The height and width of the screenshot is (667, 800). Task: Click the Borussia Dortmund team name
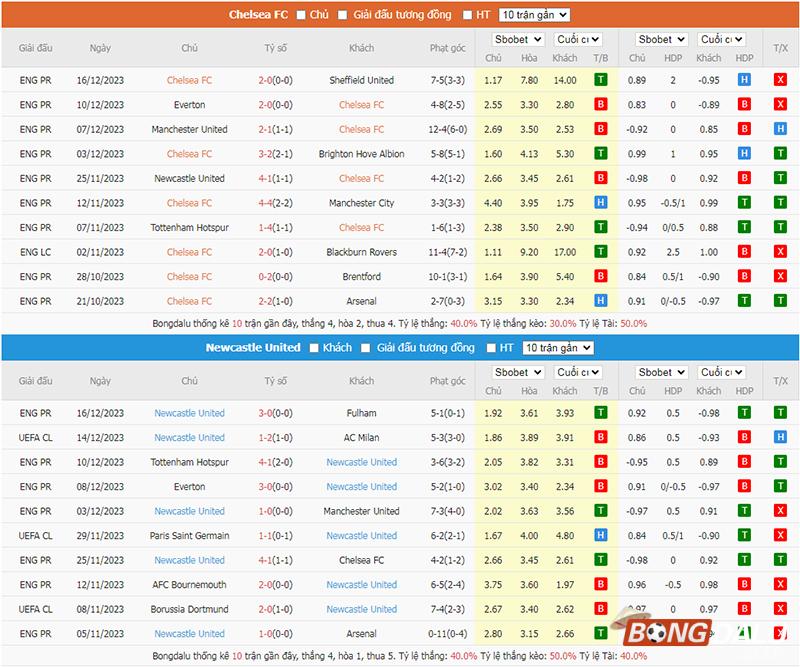tap(189, 609)
